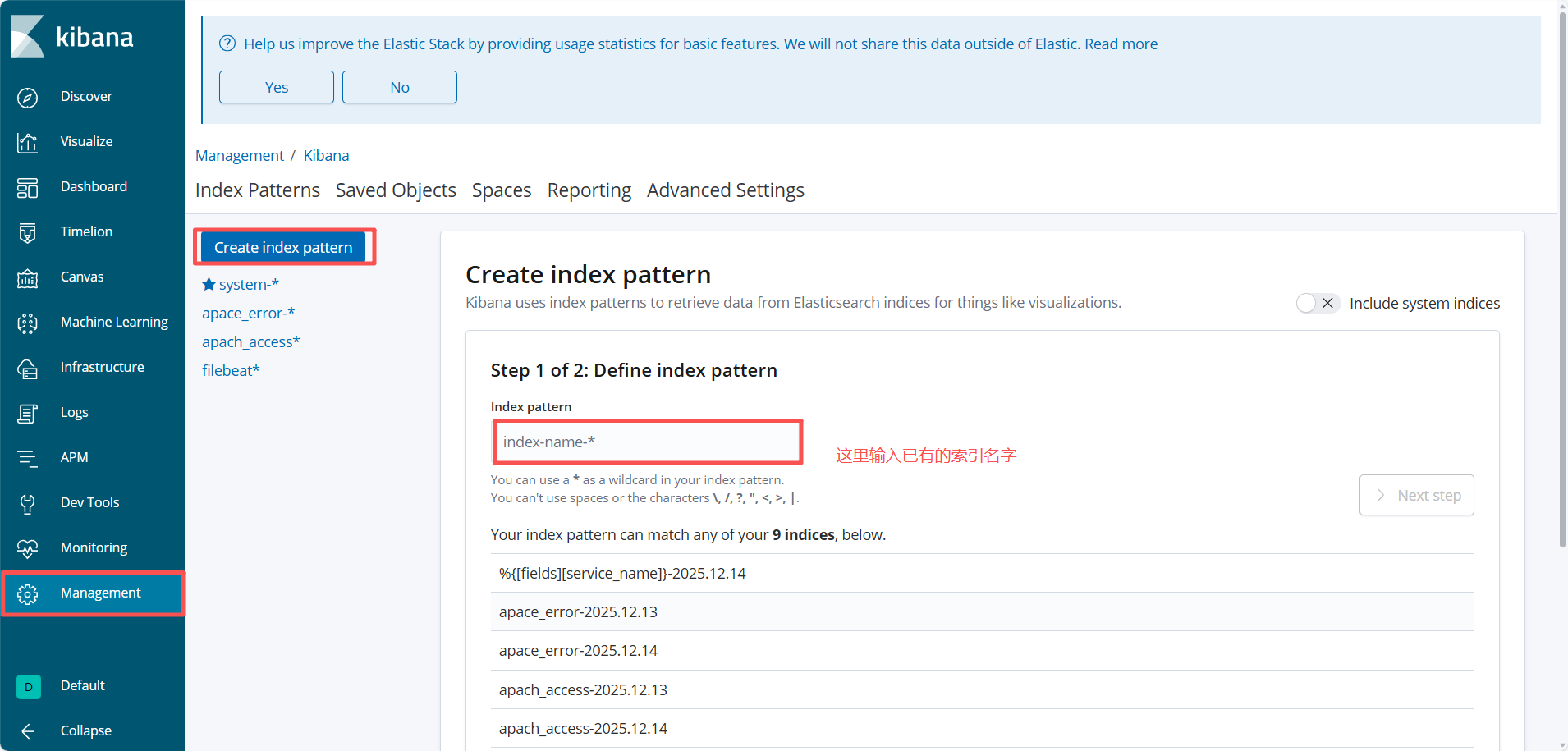Click the star icon beside system-*
This screenshot has height=751, width=1568.
209,284
